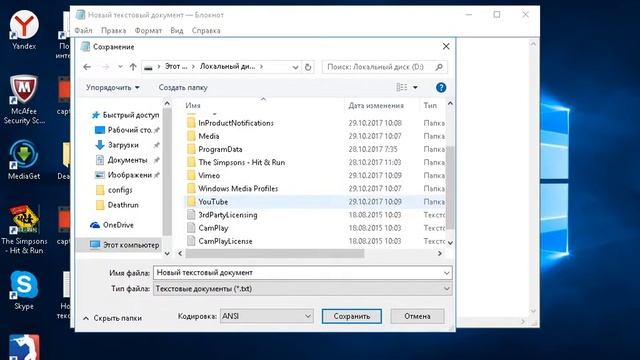Image resolution: width=640 pixels, height=360 pixels.
Task: Click the Сохранить button
Action: (352, 316)
